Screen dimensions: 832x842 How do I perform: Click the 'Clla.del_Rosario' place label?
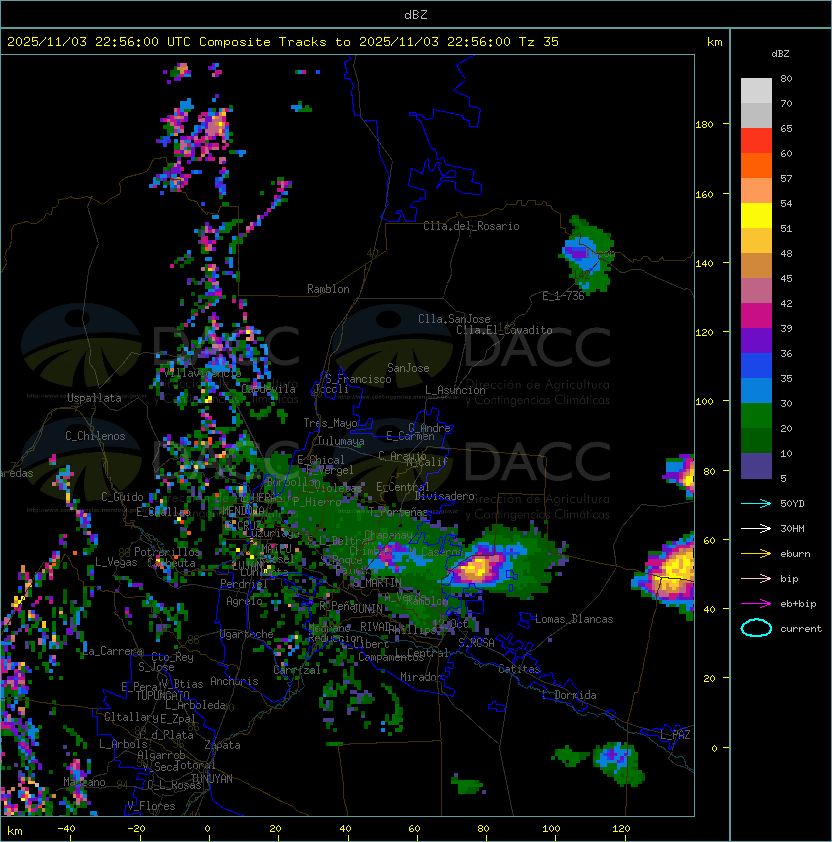471,226
